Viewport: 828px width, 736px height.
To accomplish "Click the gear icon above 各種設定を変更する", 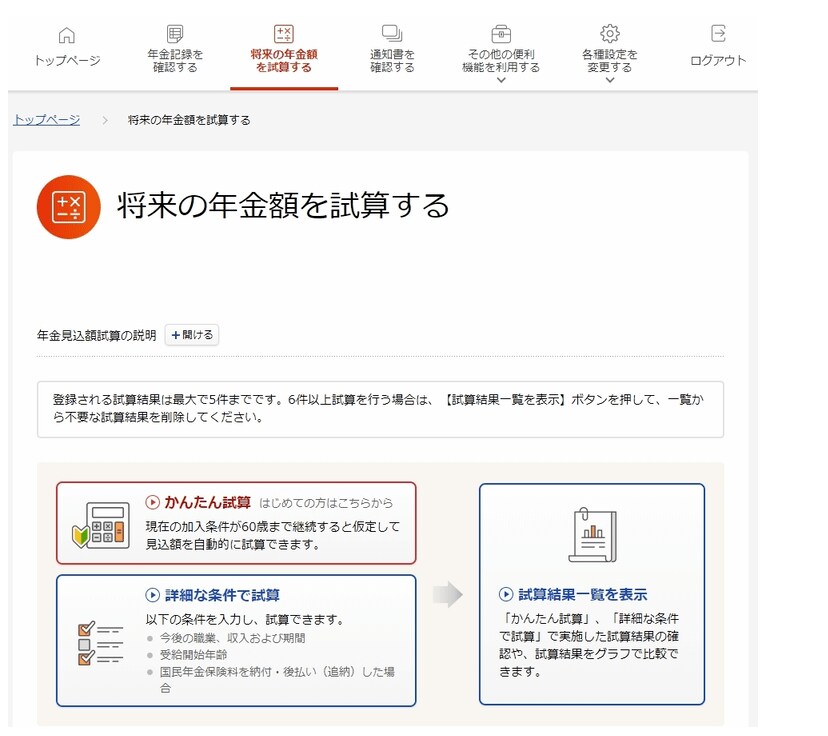I will (609, 34).
